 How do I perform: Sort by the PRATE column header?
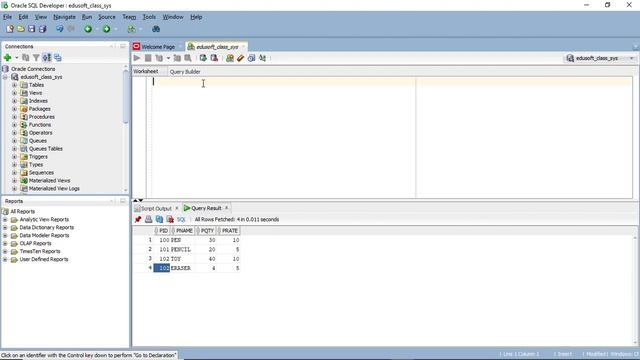click(x=229, y=231)
